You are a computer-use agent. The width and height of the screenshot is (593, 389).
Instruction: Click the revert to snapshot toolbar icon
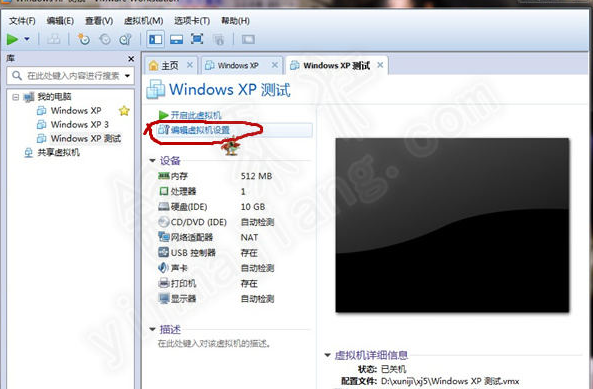pos(105,39)
